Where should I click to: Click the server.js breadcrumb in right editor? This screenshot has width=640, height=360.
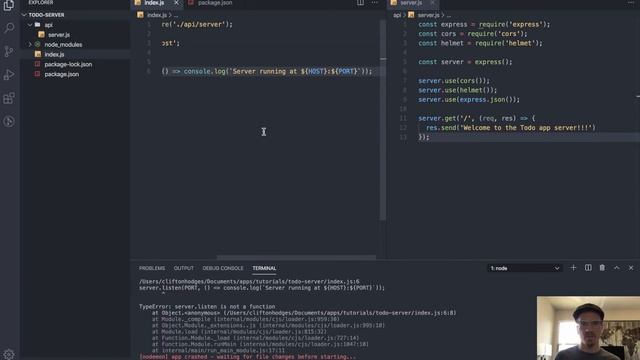pyautogui.click(x=428, y=15)
